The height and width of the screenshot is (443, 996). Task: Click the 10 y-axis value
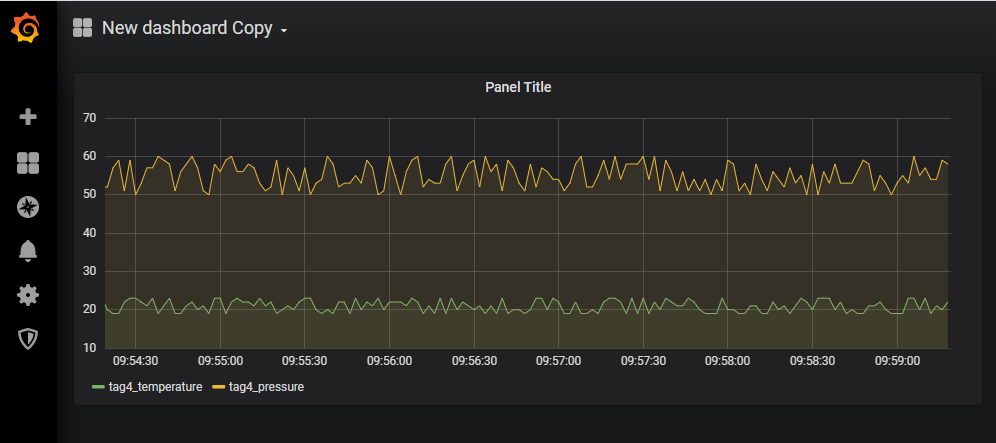pyautogui.click(x=90, y=348)
